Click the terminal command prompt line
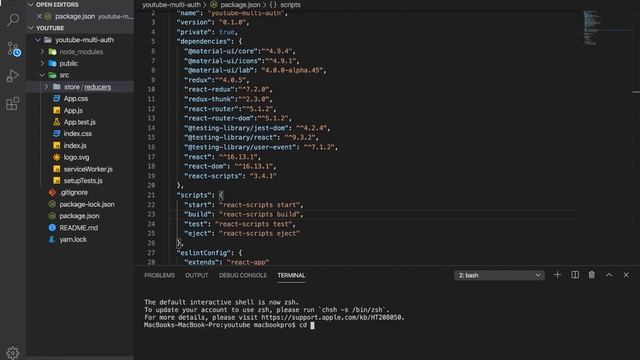 tap(229, 325)
